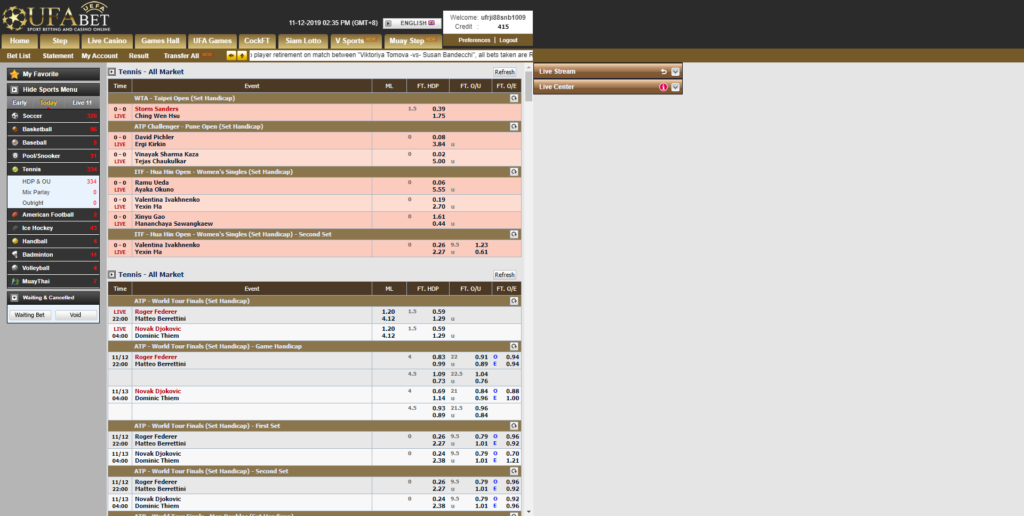Click Transfer All link
Image resolution: width=1024 pixels, height=516 pixels.
182,56
